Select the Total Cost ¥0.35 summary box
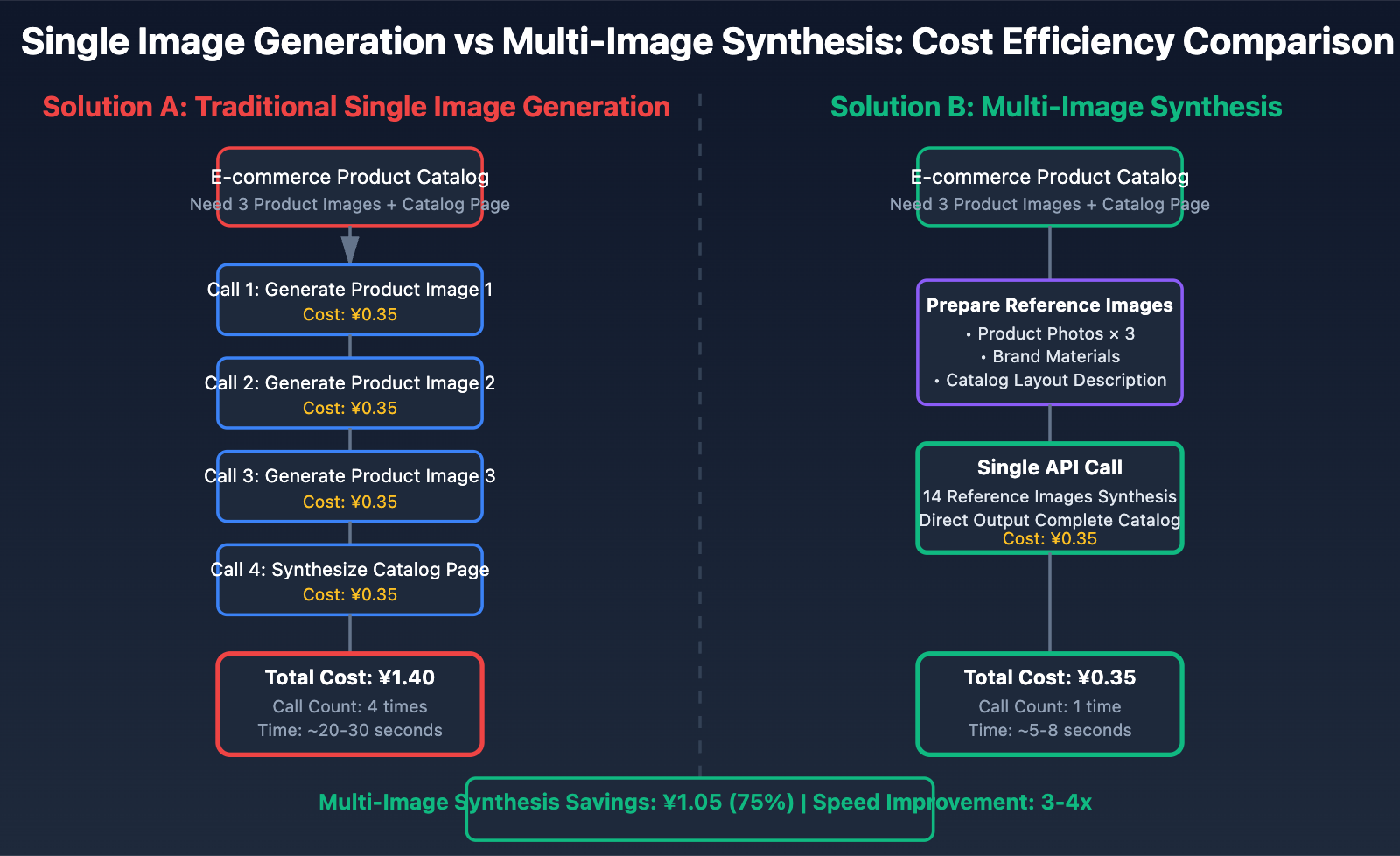 [x=1049, y=703]
